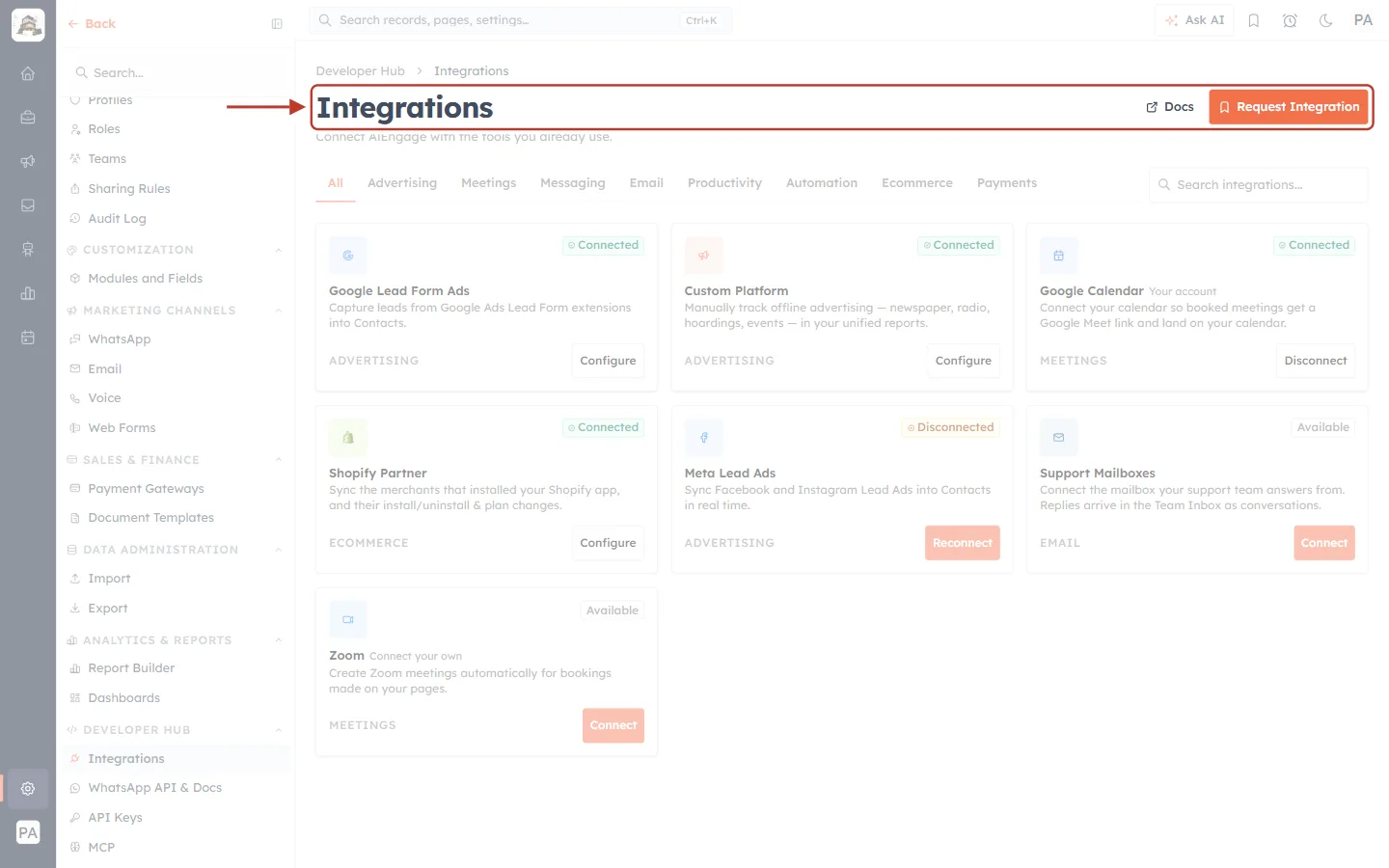Reconnect Meta Lead Ads
This screenshot has height=868, width=1389.
[x=963, y=543]
